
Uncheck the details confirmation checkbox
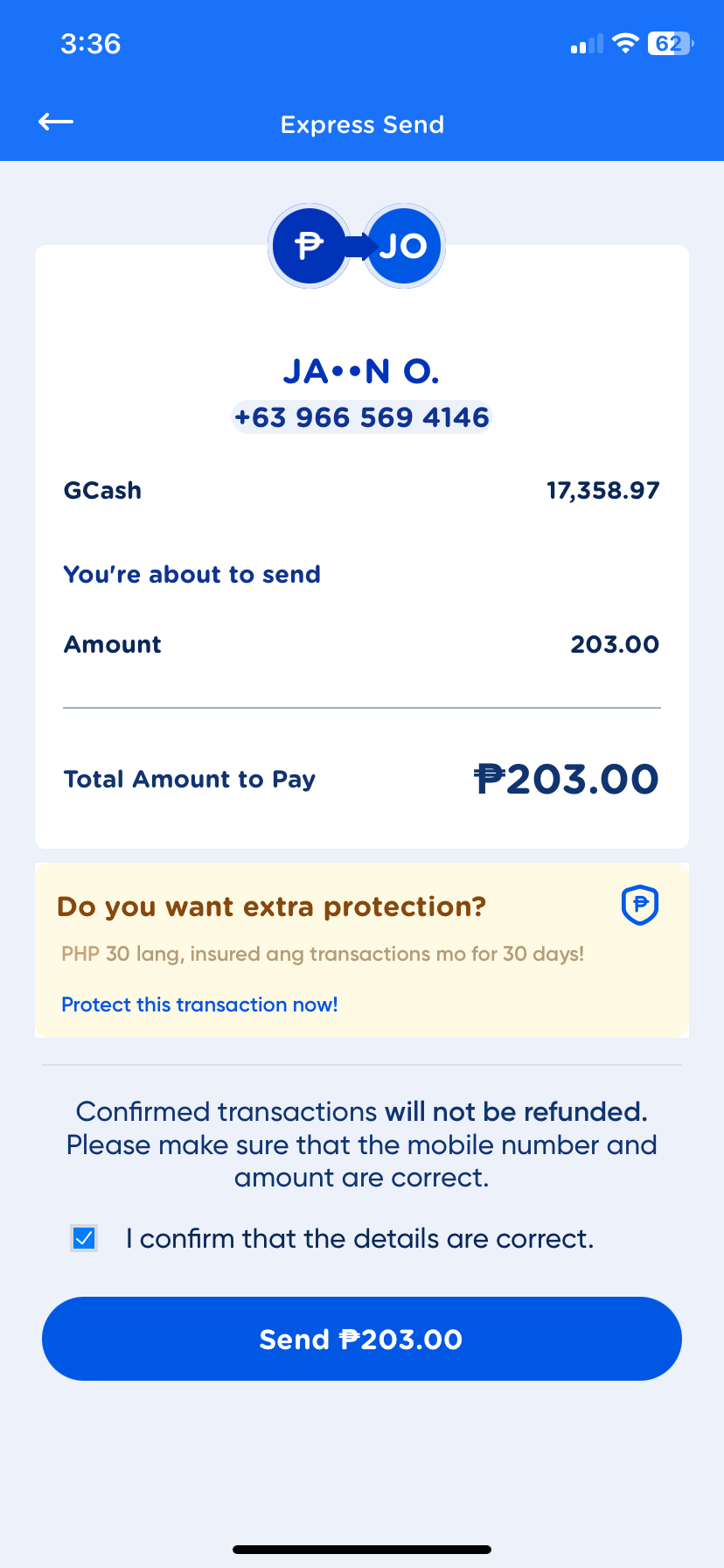pos(84,1238)
